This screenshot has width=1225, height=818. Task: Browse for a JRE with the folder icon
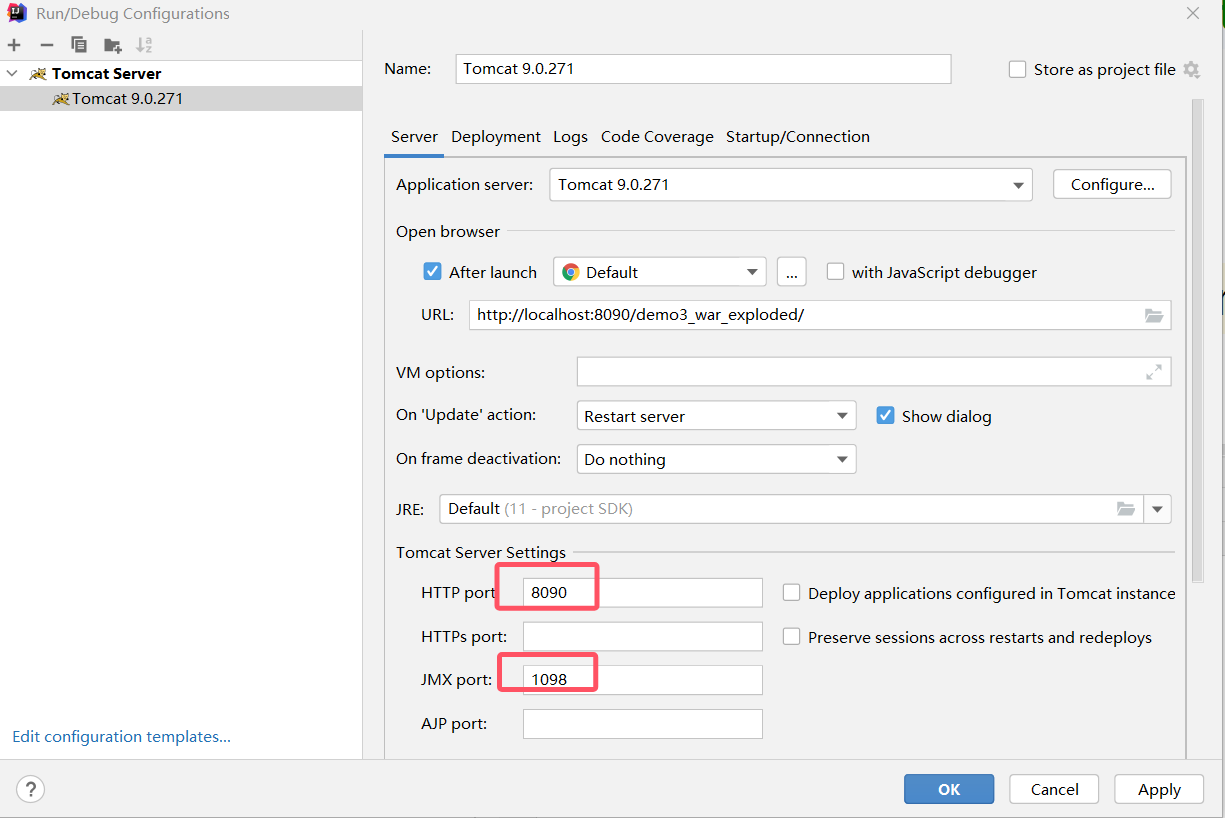(1126, 509)
